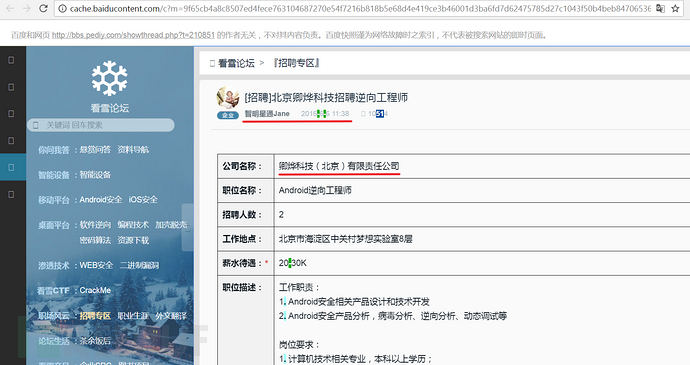
Task: Click the post title 北京卿烨科技招聘逆向工程师
Action: click(x=326, y=97)
